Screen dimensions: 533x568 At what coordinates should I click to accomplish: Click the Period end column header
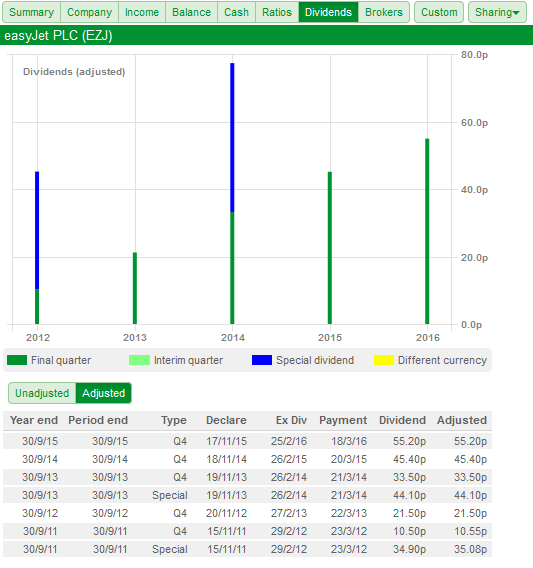98,420
